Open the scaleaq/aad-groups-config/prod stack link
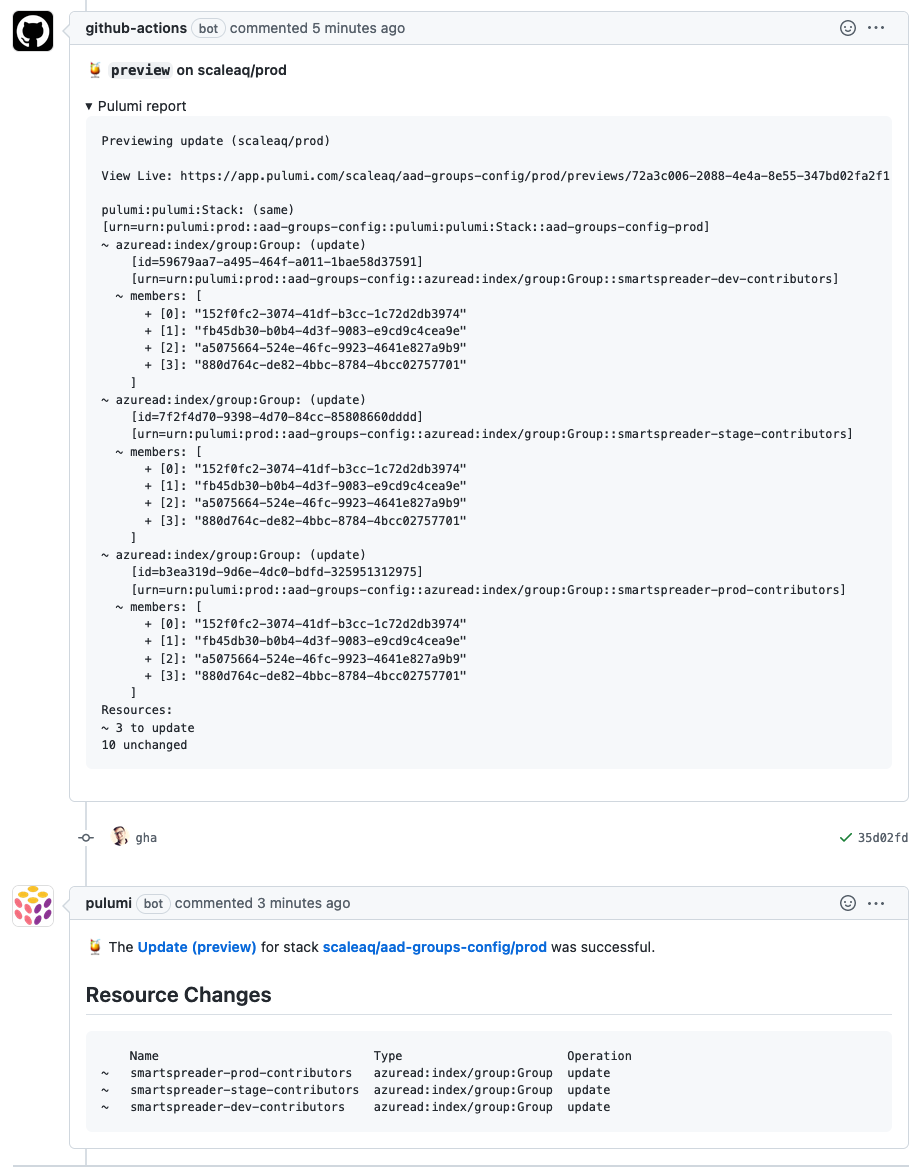The image size is (923, 1168). coord(434,946)
